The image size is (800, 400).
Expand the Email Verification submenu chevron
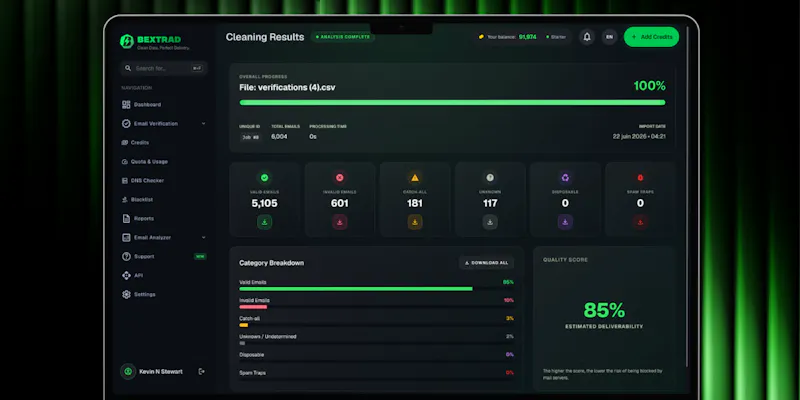click(204, 123)
